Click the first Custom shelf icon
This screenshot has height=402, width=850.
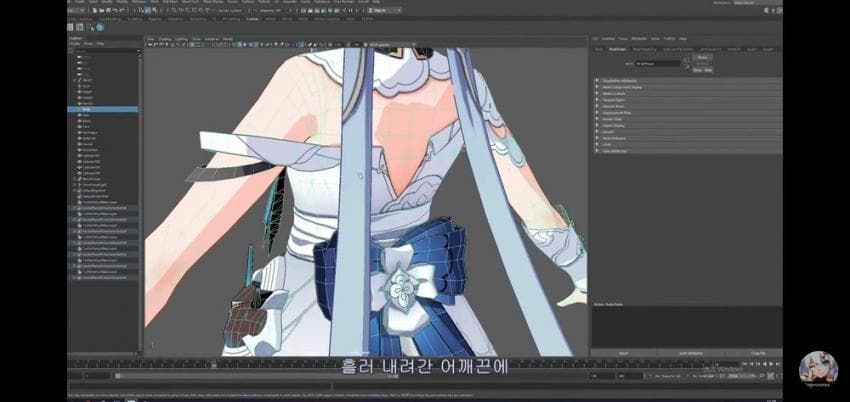point(69,27)
